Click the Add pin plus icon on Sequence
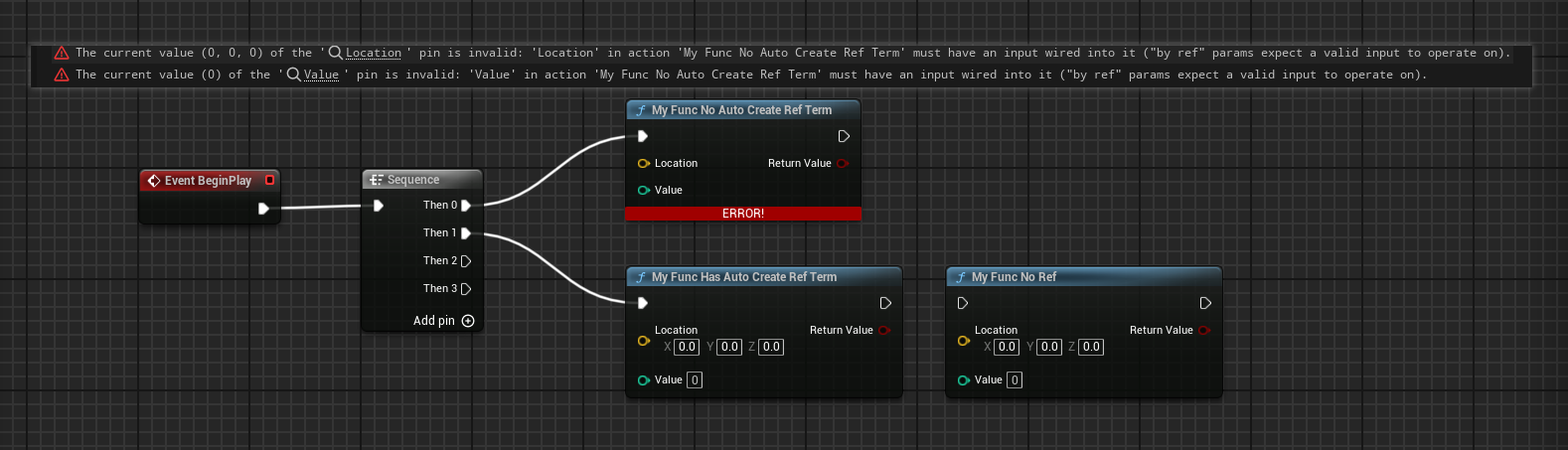1568x450 pixels. click(x=468, y=321)
